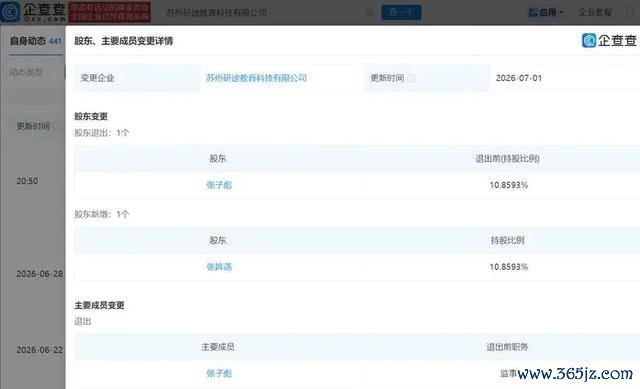Click the 主要成员变更 section heading
Image resolution: width=640 pixels, height=389 pixels.
click(x=99, y=305)
